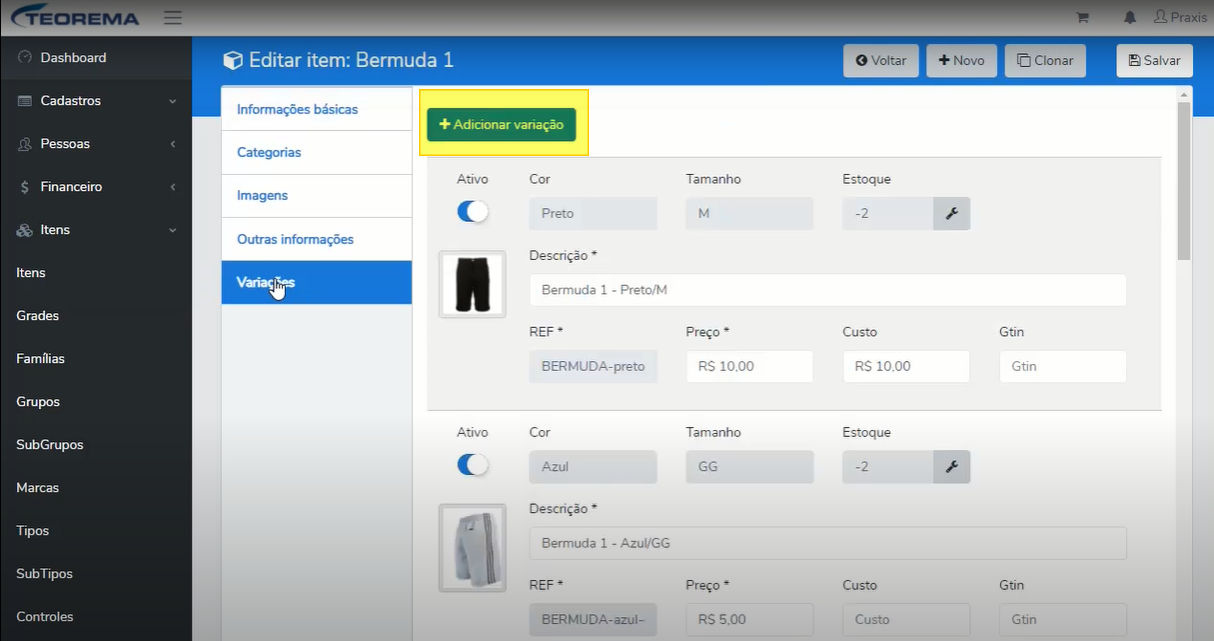Image resolution: width=1214 pixels, height=641 pixels.
Task: Click the Adicionar variação button
Action: (x=502, y=125)
